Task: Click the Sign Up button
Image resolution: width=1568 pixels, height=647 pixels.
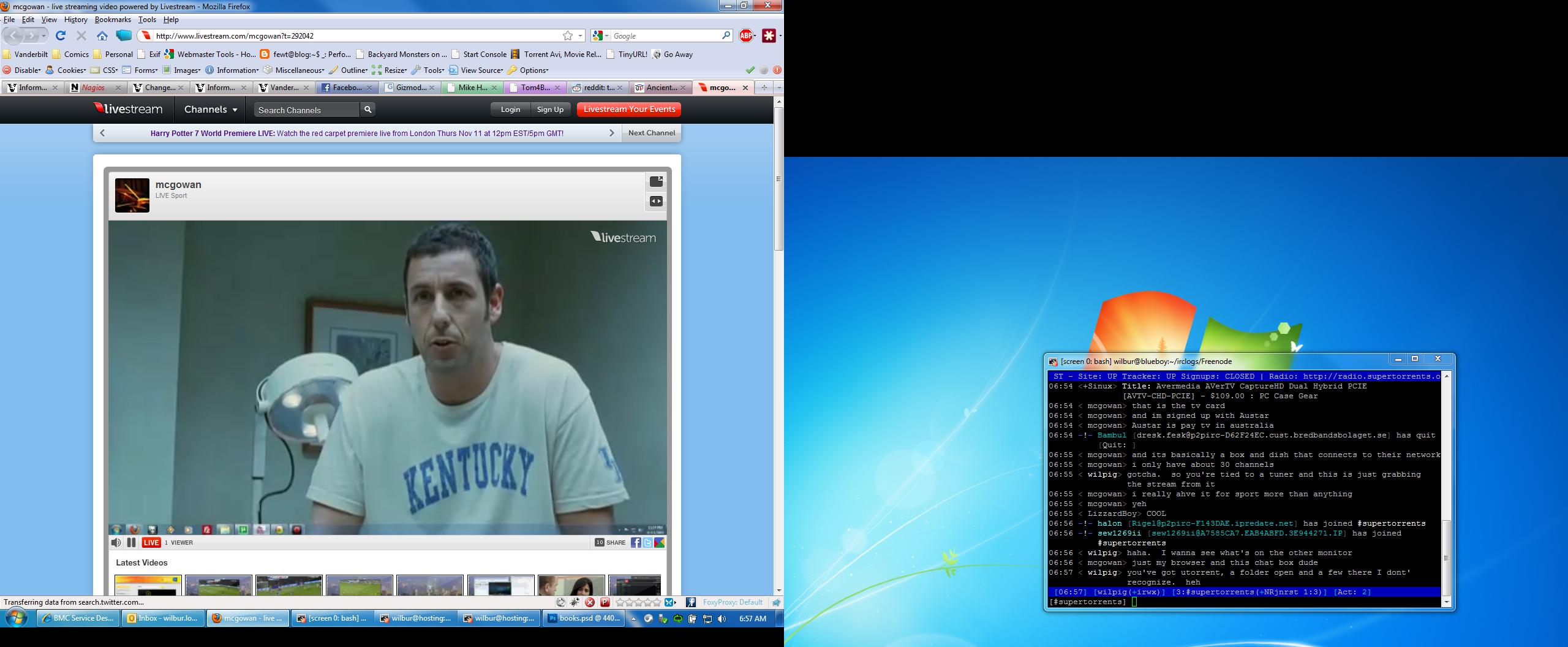Action: click(x=550, y=110)
